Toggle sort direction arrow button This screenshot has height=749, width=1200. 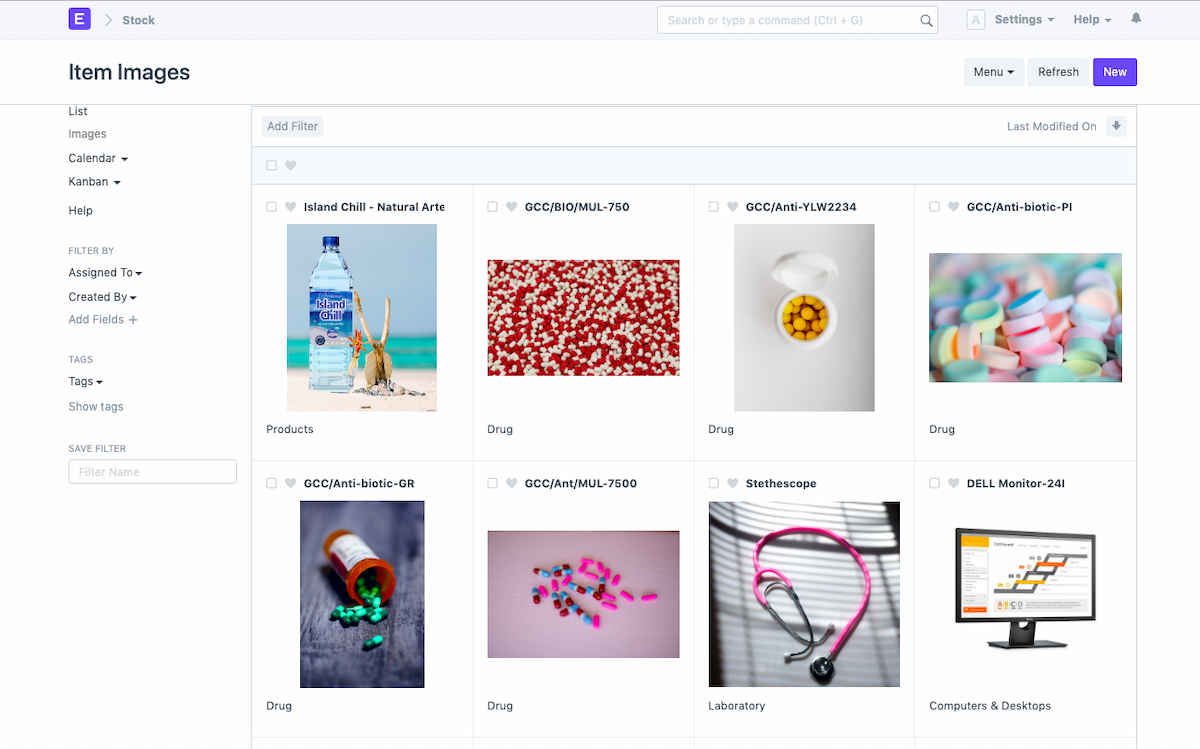coord(1117,126)
